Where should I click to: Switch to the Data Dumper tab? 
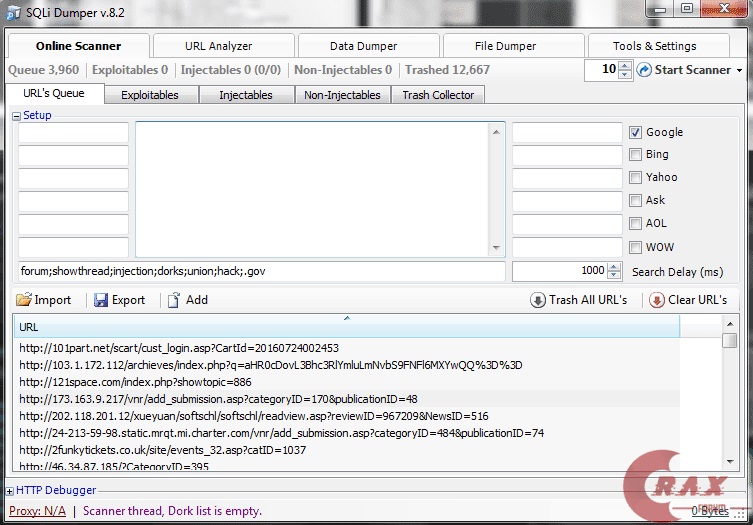363,46
